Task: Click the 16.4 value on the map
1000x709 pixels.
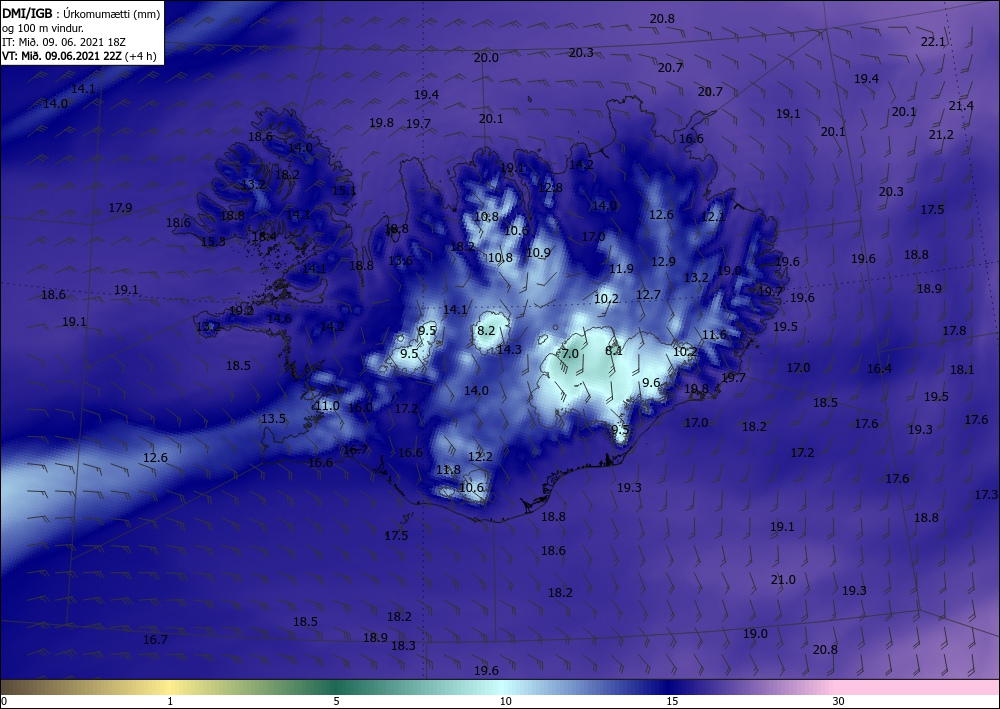Action: (x=879, y=369)
